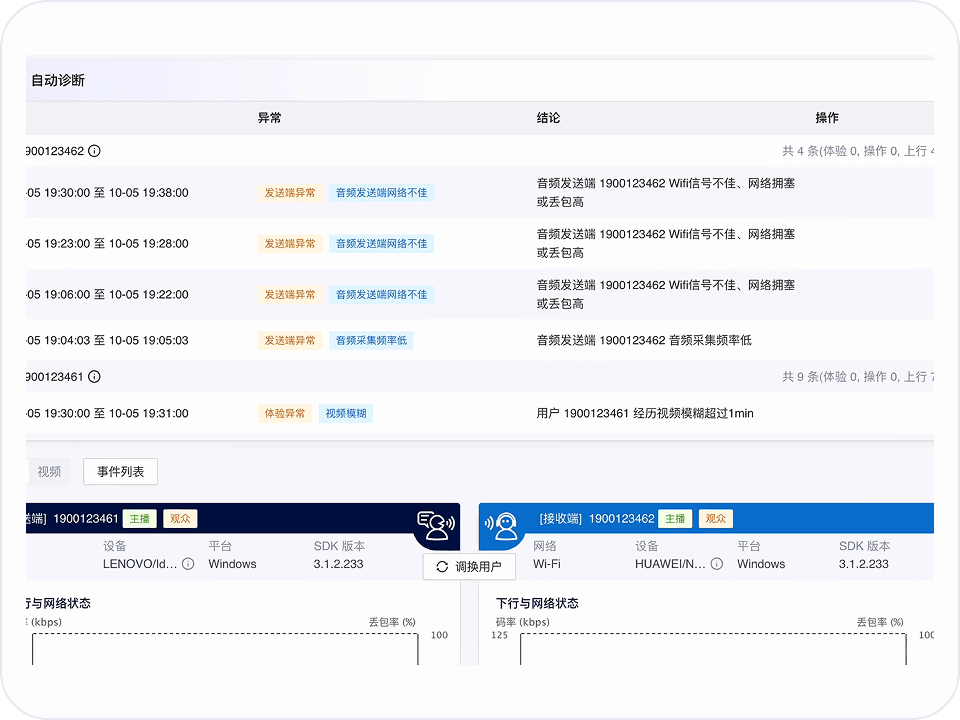Click 音频发送端网络不佳 tag in 19:30:00-19:38:00 row
The height and width of the screenshot is (720, 960).
click(381, 193)
